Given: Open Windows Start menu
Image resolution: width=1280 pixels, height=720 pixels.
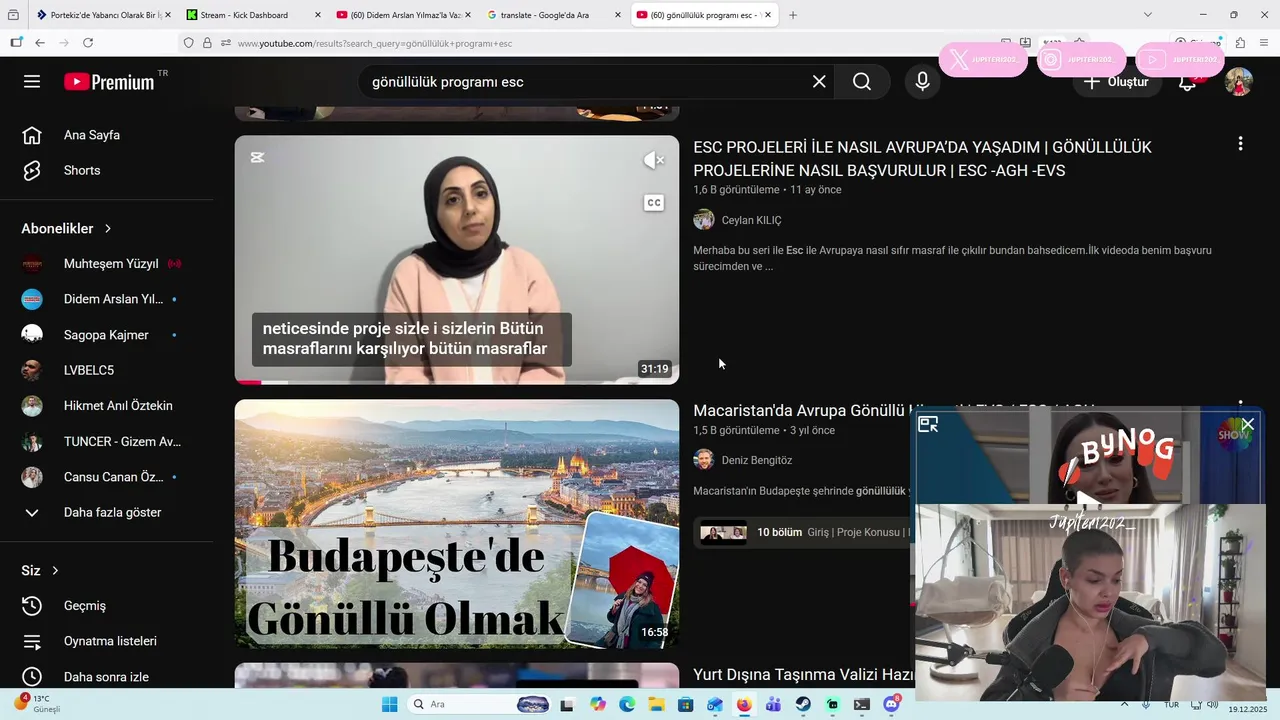Looking at the screenshot, I should point(390,704).
